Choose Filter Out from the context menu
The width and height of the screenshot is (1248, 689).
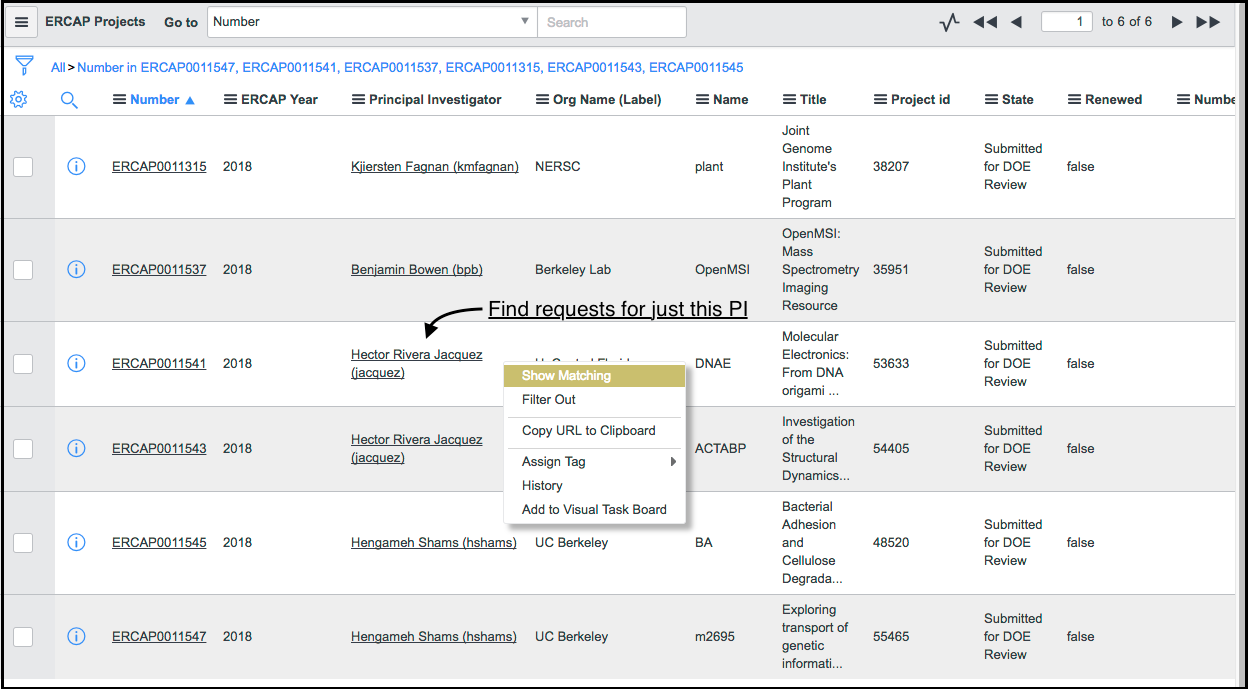coord(549,400)
